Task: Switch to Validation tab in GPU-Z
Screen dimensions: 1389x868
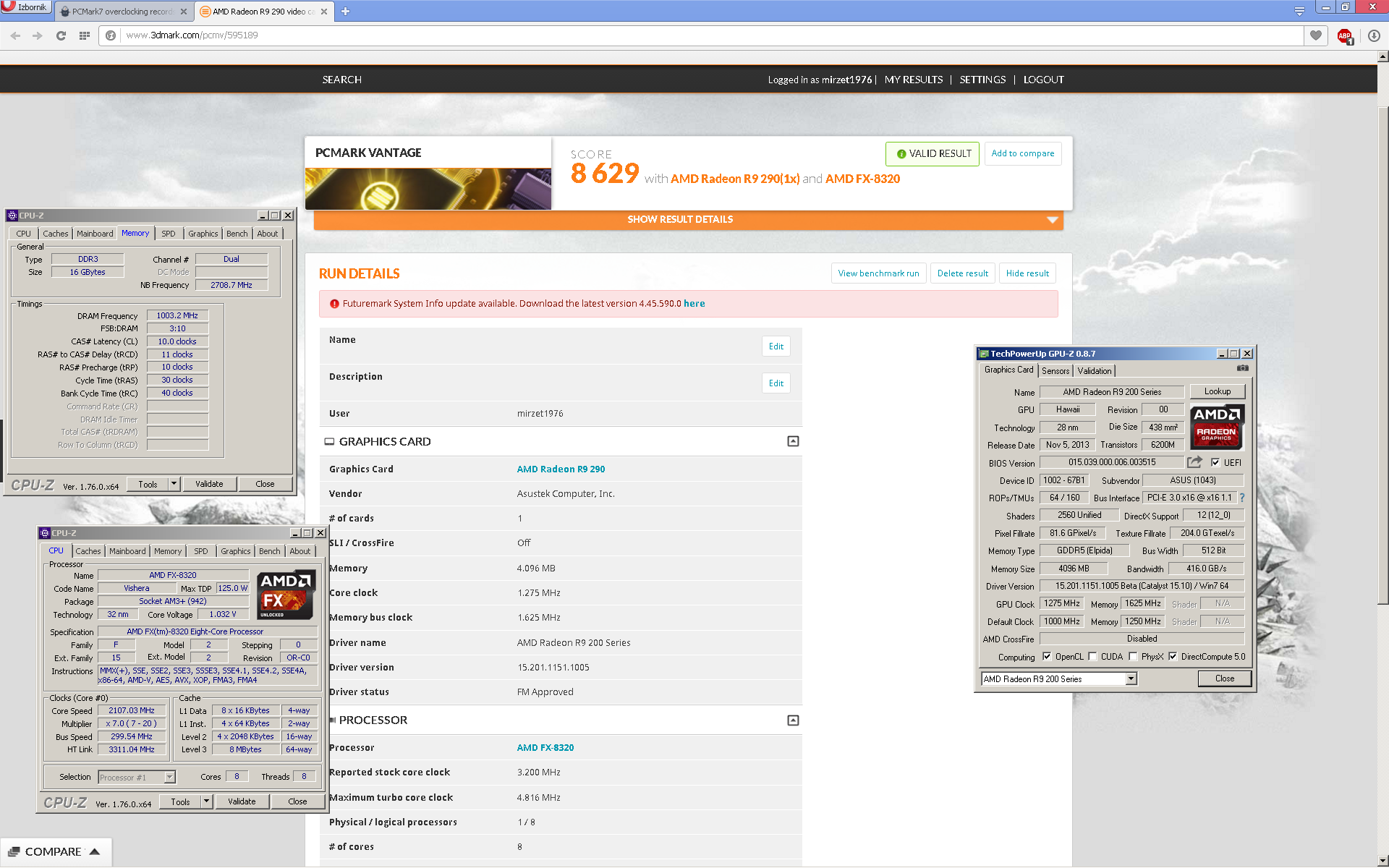Action: point(1095,370)
